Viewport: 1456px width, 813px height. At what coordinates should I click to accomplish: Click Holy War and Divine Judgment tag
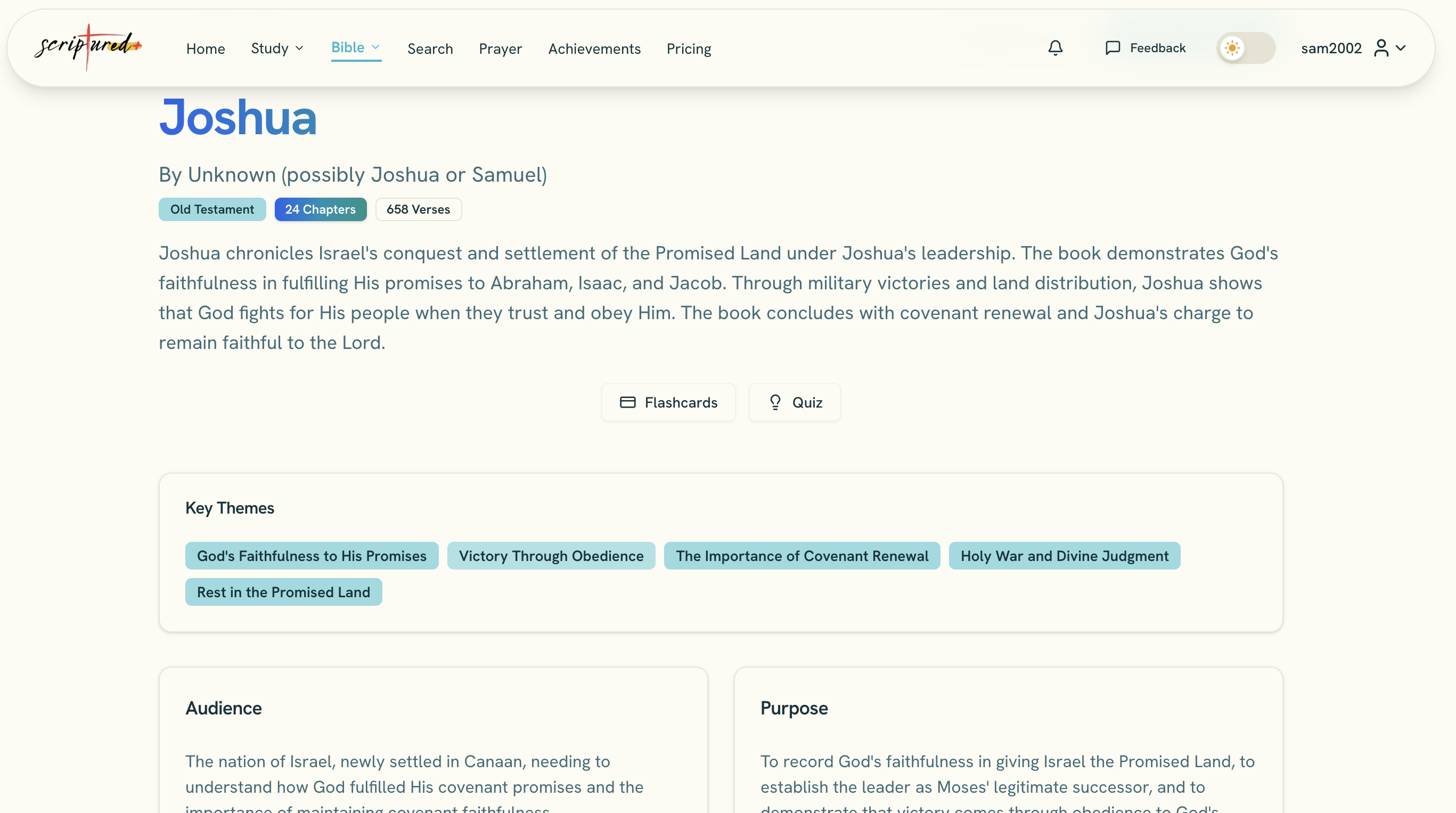coord(1064,556)
